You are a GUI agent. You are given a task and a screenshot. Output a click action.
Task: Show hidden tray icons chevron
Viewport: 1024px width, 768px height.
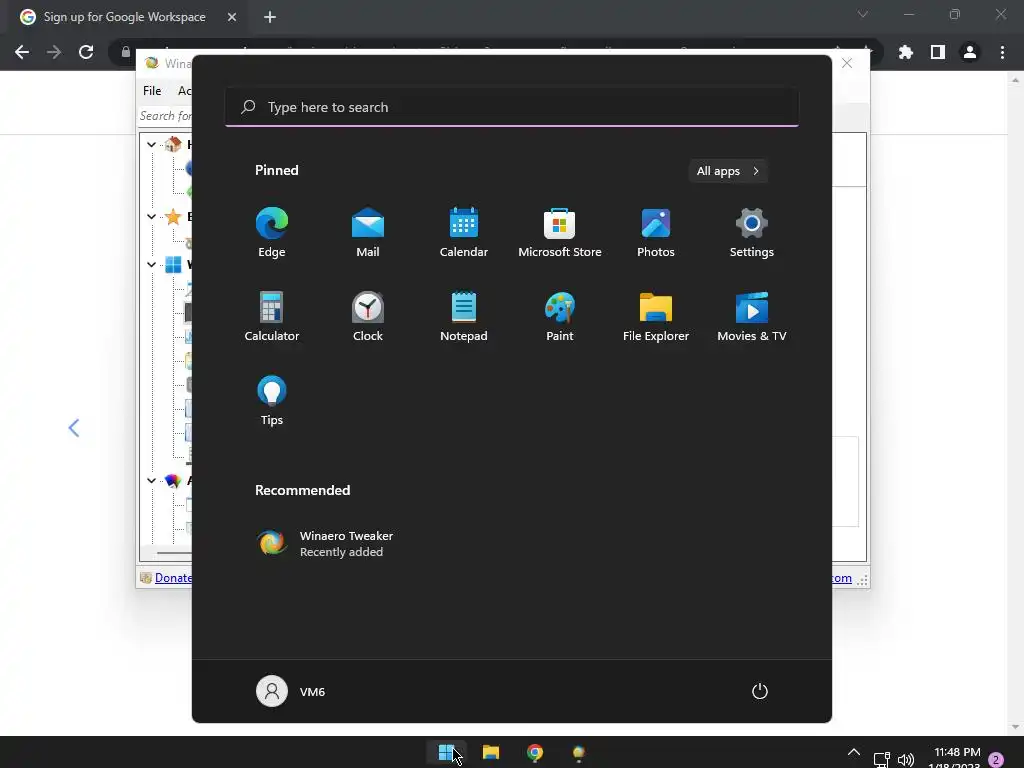click(x=854, y=752)
